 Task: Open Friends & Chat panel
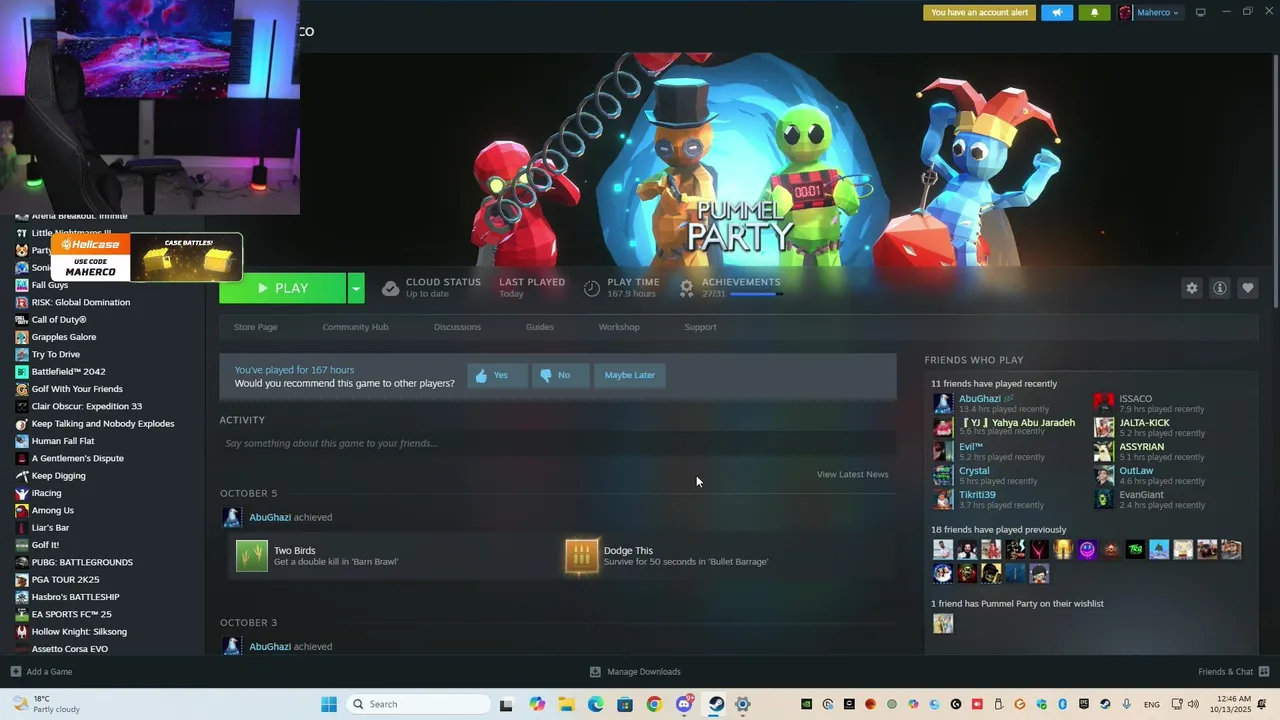[1233, 672]
